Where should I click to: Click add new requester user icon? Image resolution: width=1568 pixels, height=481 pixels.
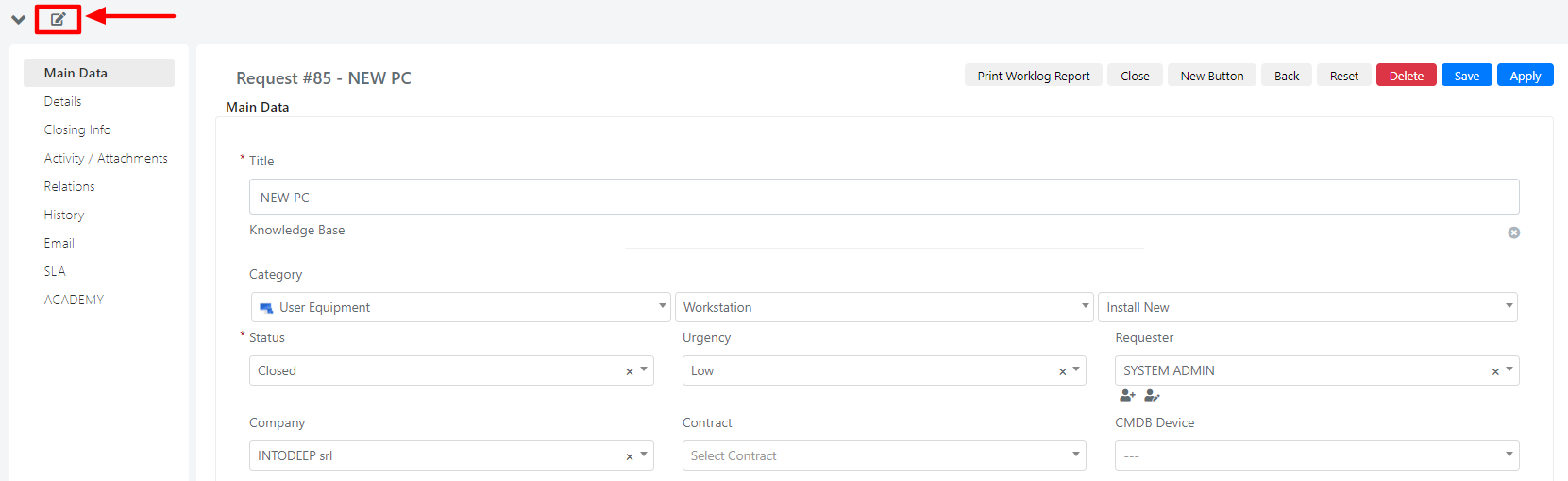point(1127,395)
